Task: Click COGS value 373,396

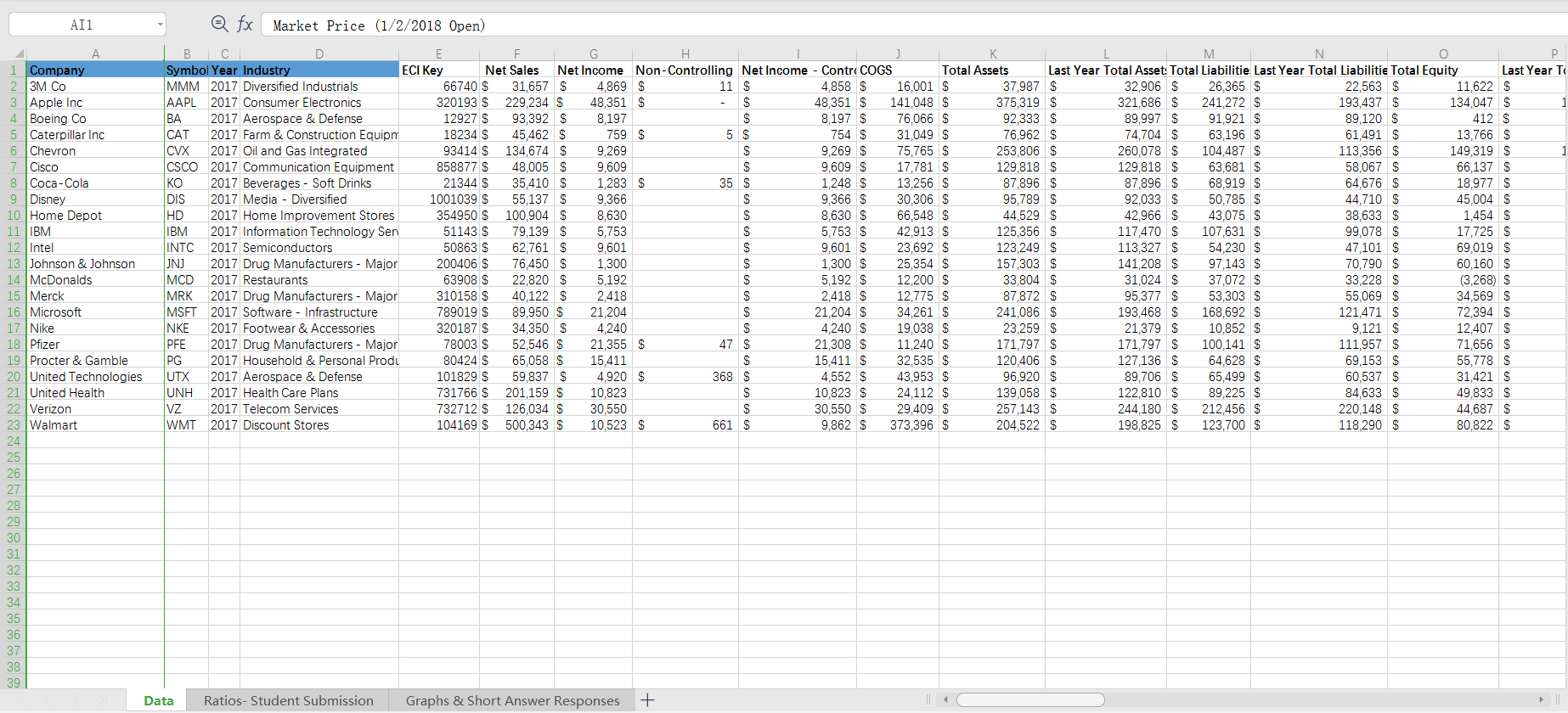Action: click(898, 424)
